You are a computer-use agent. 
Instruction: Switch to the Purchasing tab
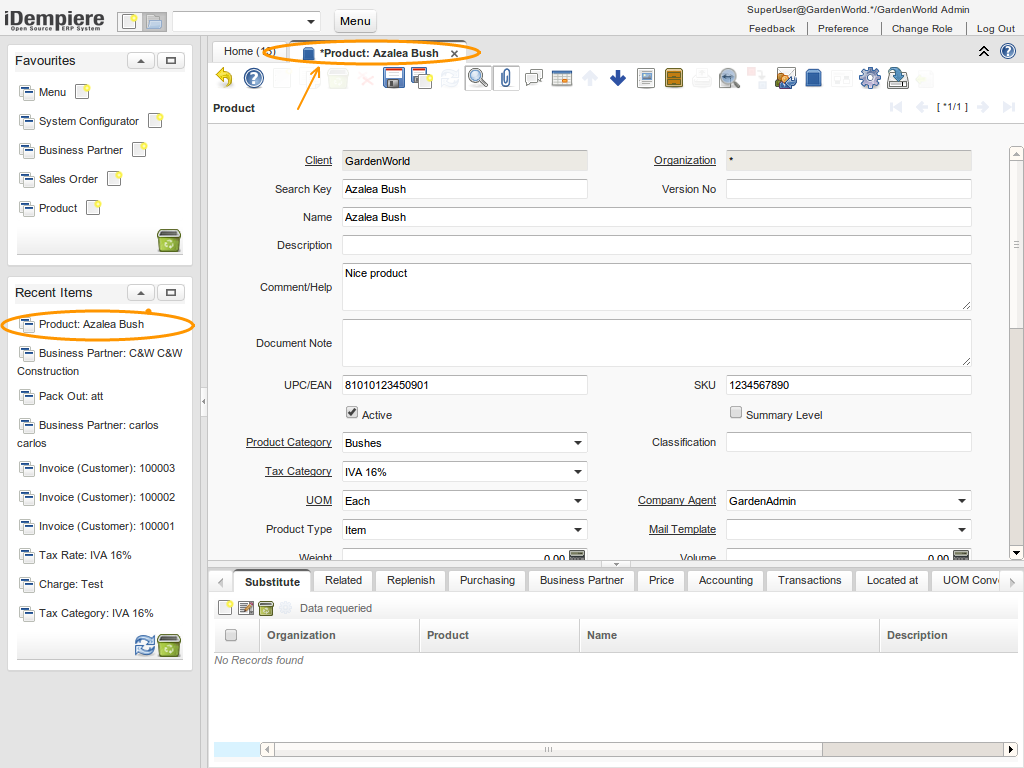(487, 580)
